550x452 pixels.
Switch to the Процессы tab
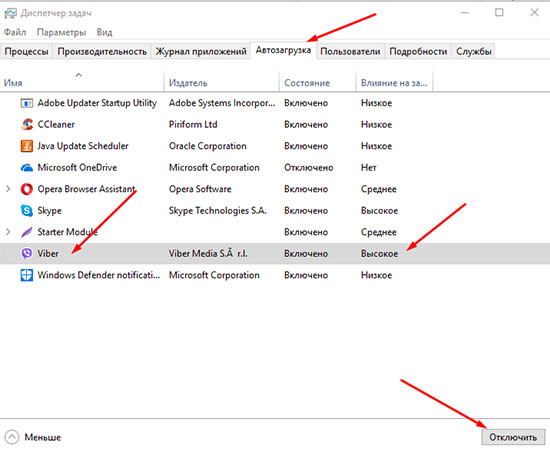click(26, 52)
